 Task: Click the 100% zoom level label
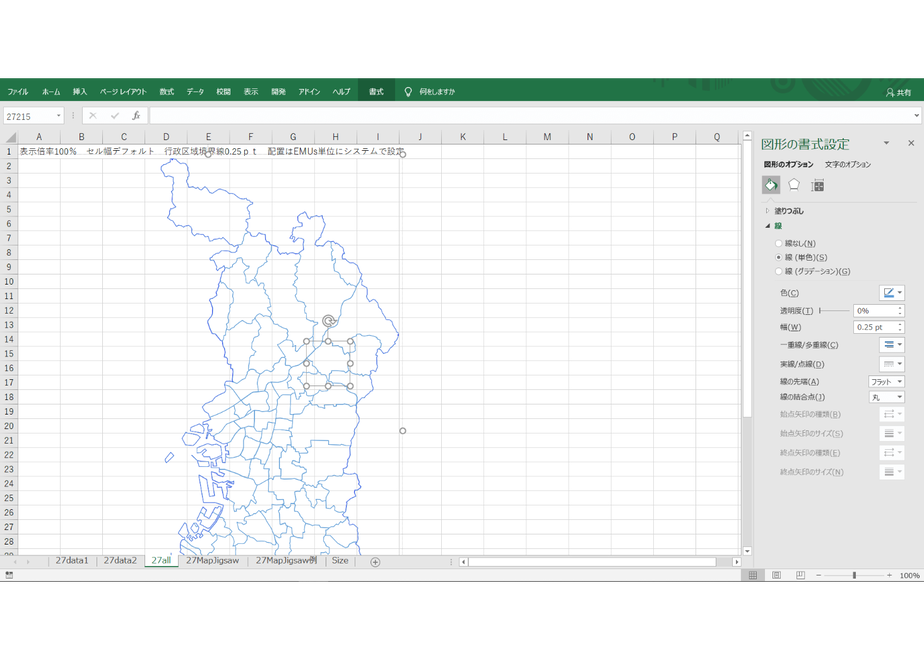click(909, 575)
